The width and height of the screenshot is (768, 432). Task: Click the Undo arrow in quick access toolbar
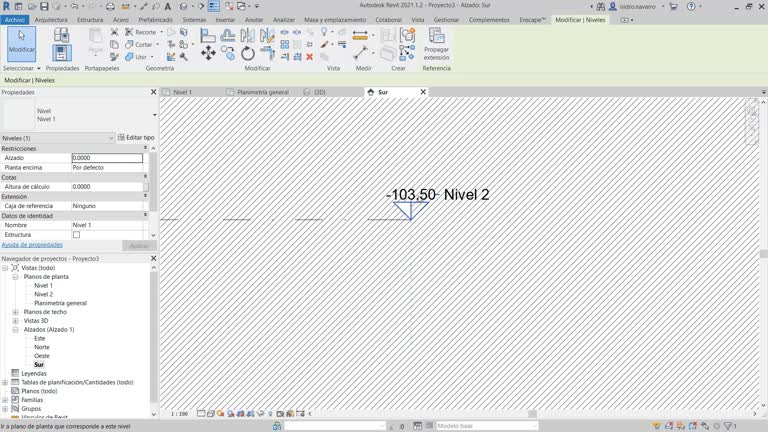tap(74, 6)
